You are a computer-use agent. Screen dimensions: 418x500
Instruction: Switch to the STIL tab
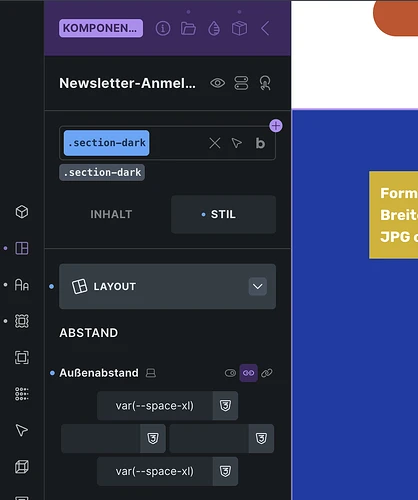coord(223,214)
